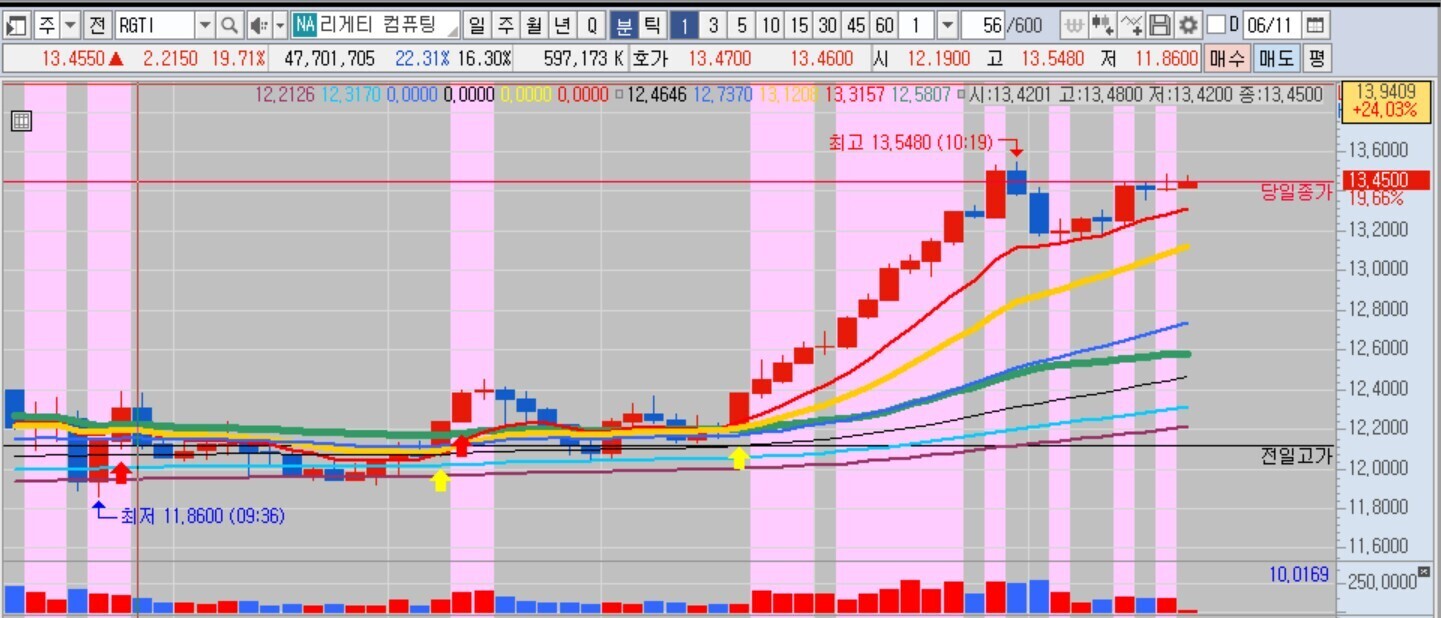Click the custom interval value field 1
The image size is (1441, 618).
918,24
